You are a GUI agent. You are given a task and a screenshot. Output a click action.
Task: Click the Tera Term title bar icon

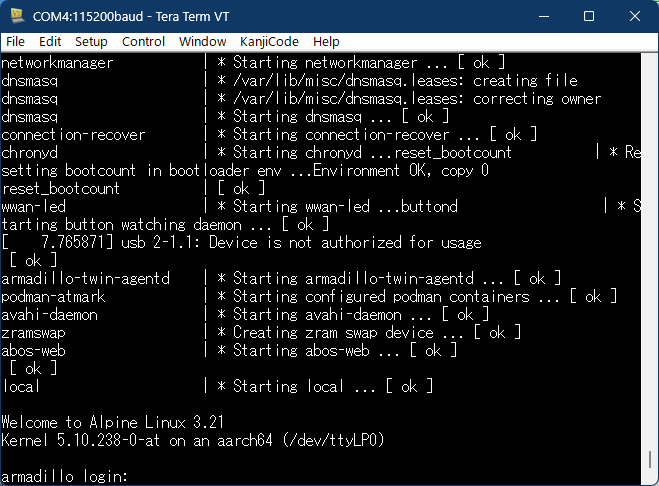tap(16, 16)
